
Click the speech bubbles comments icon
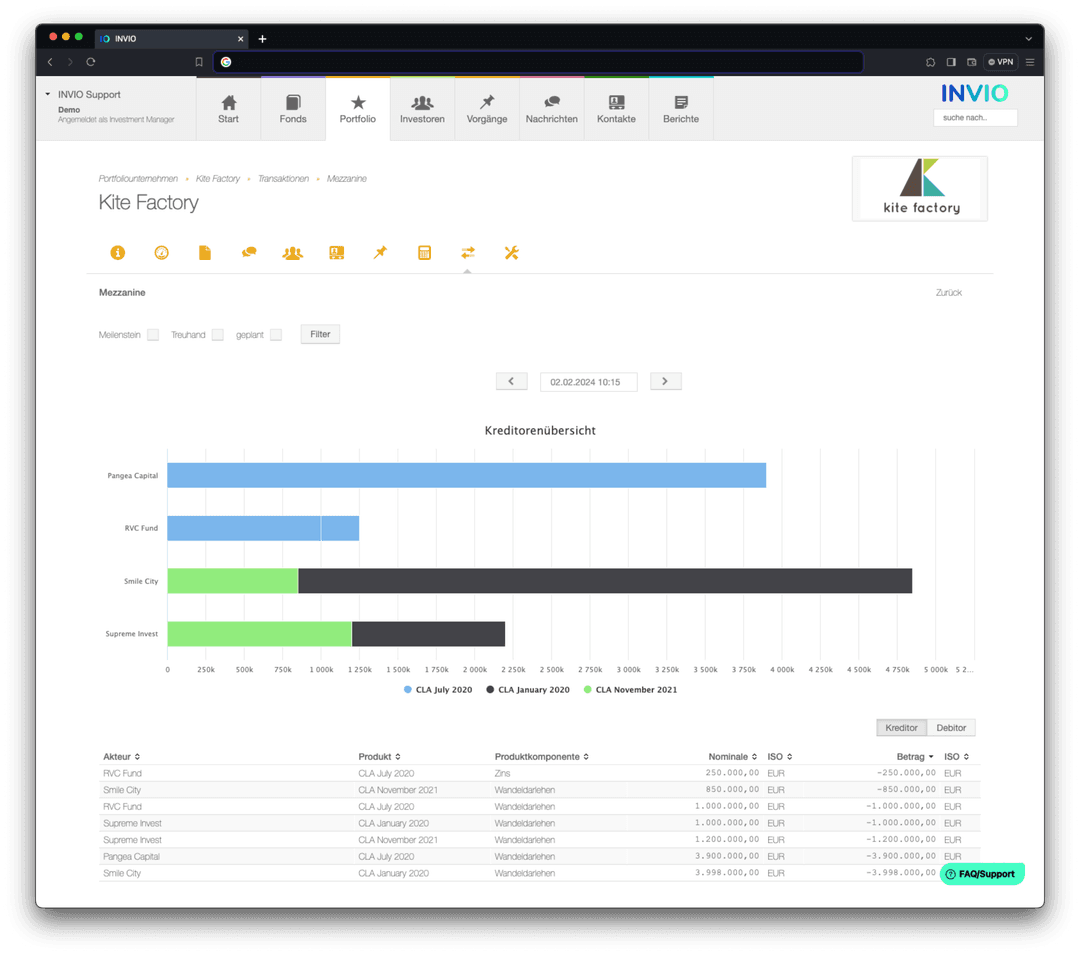click(249, 253)
